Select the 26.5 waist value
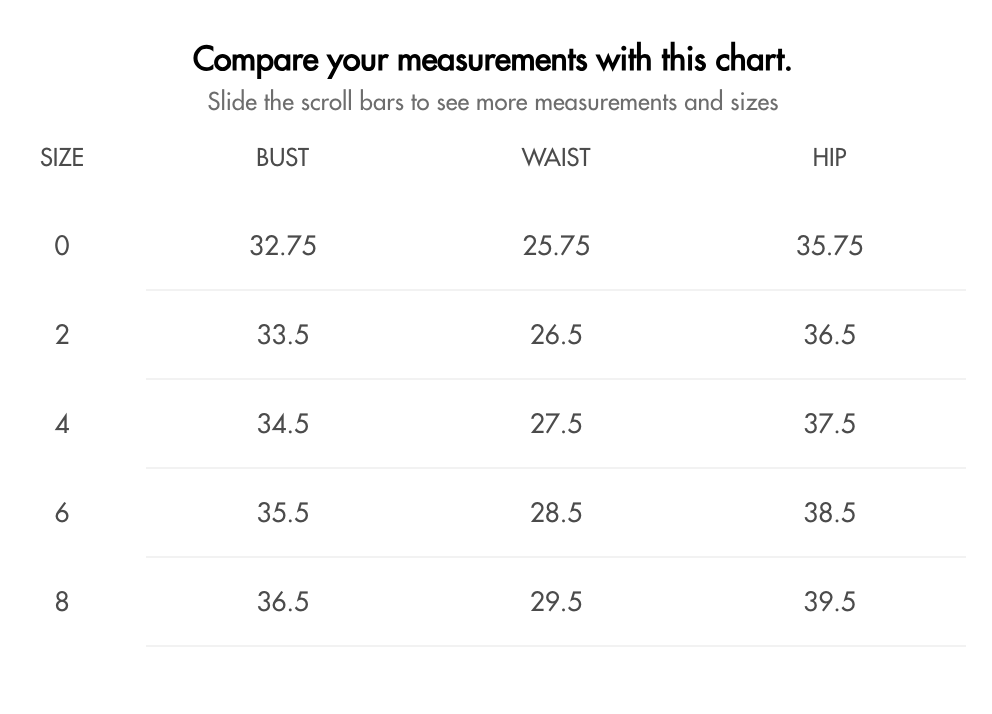This screenshot has width=992, height=714. coord(556,335)
